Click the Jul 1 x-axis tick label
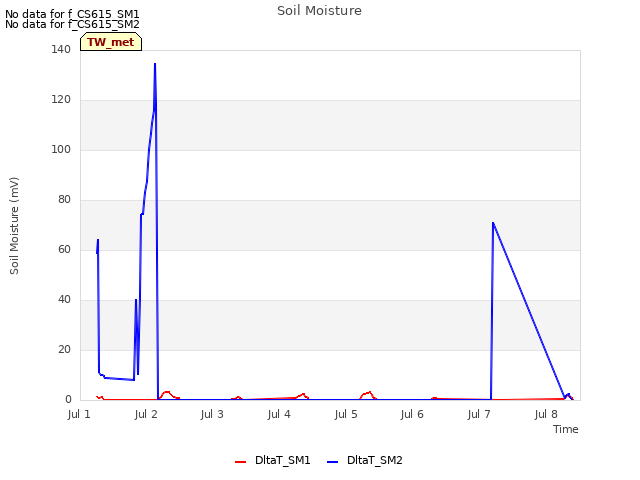The image size is (640, 480). pyautogui.click(x=79, y=414)
